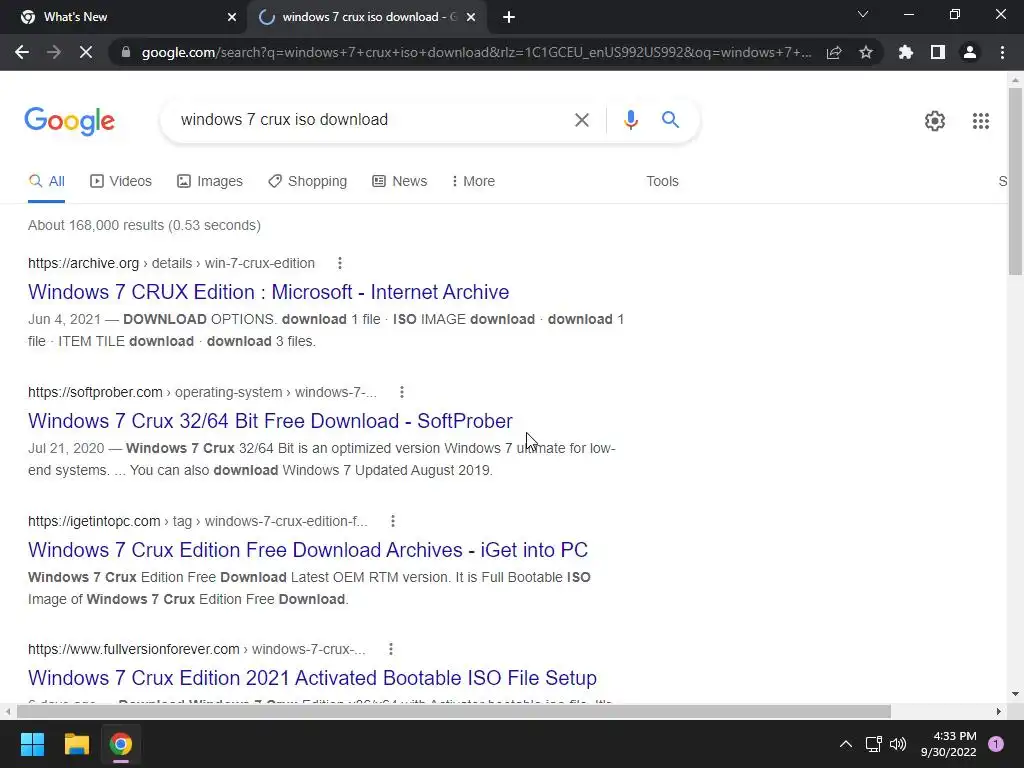Switch to the What's New tab
The width and height of the screenshot is (1024, 768).
coord(124,17)
